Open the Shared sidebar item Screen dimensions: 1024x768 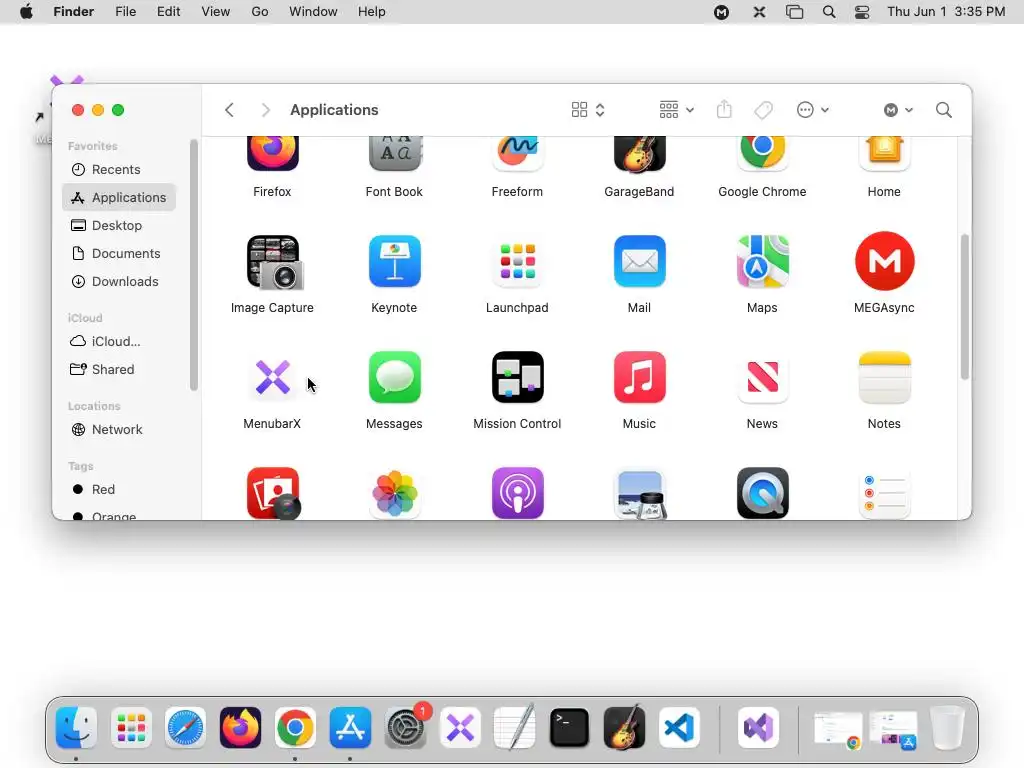(119, 370)
